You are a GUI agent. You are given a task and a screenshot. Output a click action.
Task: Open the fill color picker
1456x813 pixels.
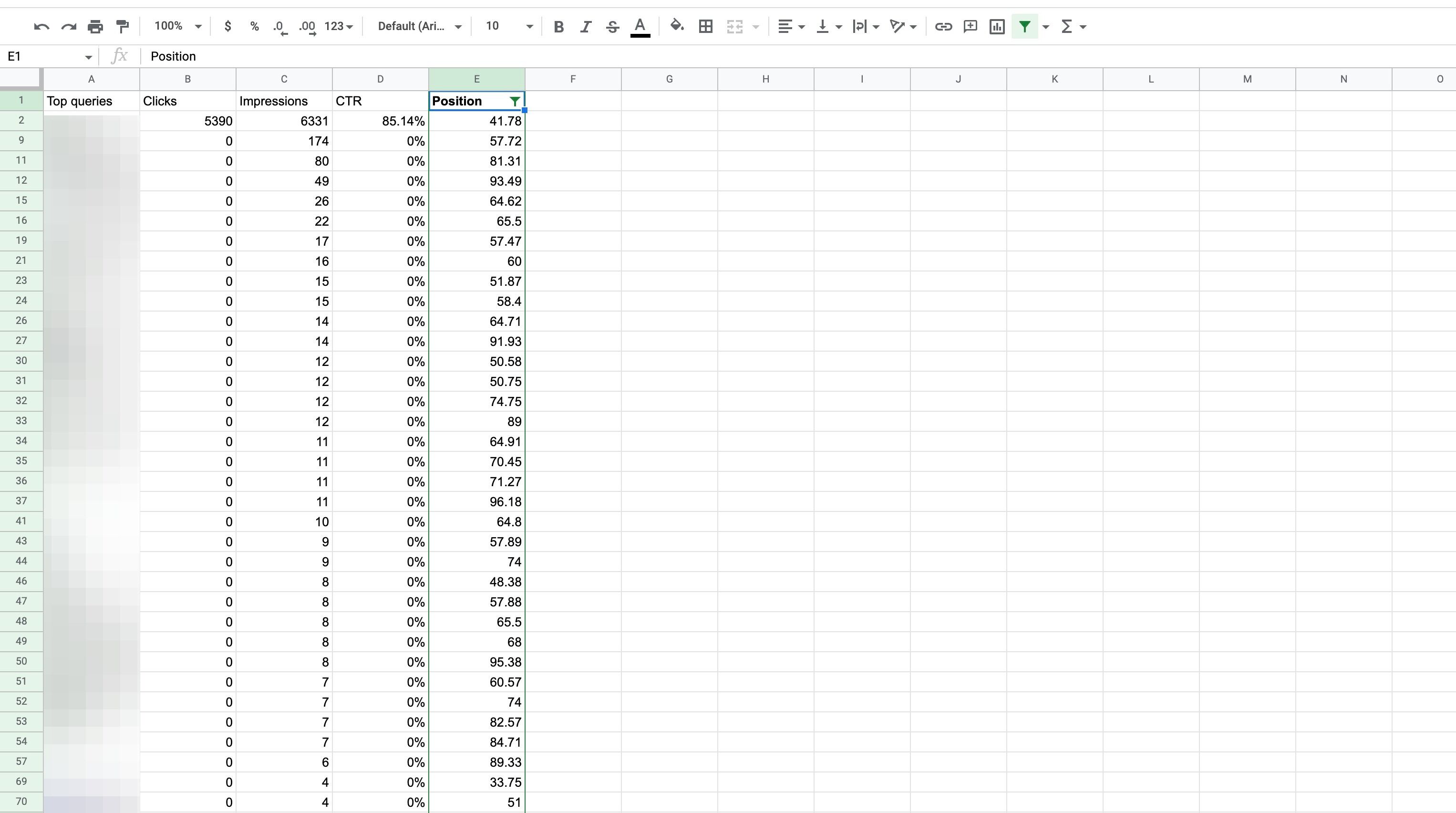pyautogui.click(x=677, y=27)
